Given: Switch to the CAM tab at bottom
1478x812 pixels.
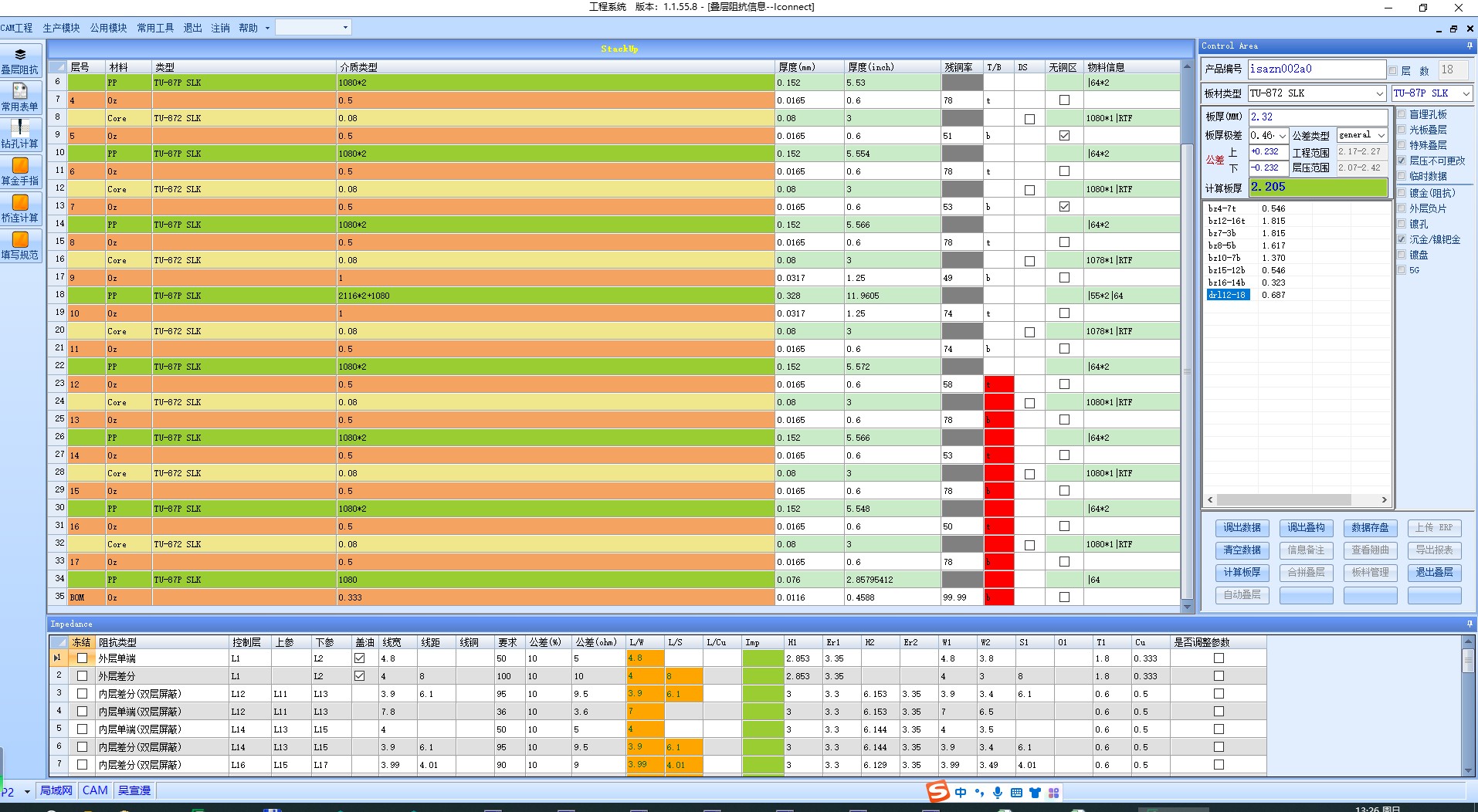Looking at the screenshot, I should point(95,790).
